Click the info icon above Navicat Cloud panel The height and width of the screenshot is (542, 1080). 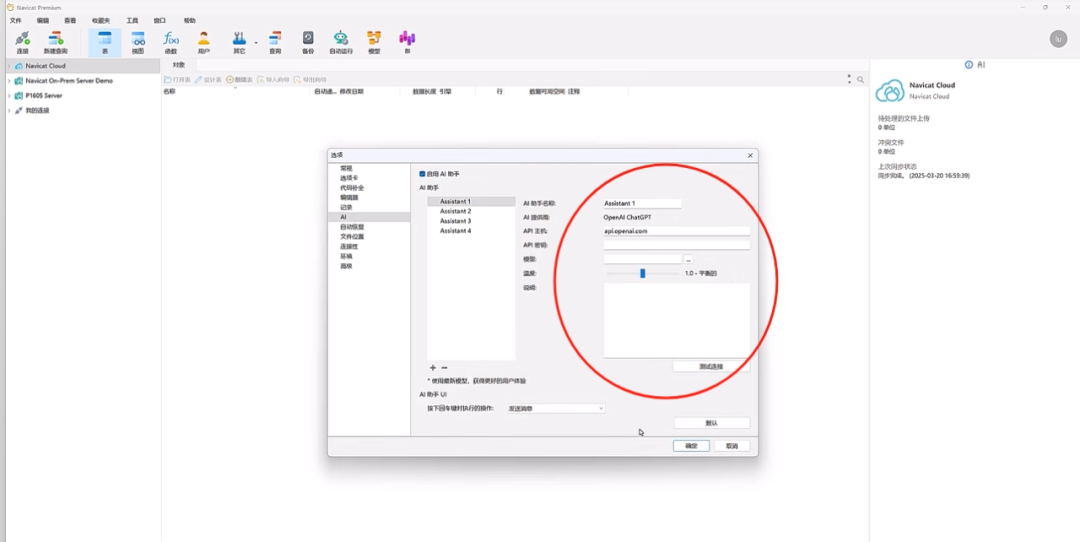[969, 65]
